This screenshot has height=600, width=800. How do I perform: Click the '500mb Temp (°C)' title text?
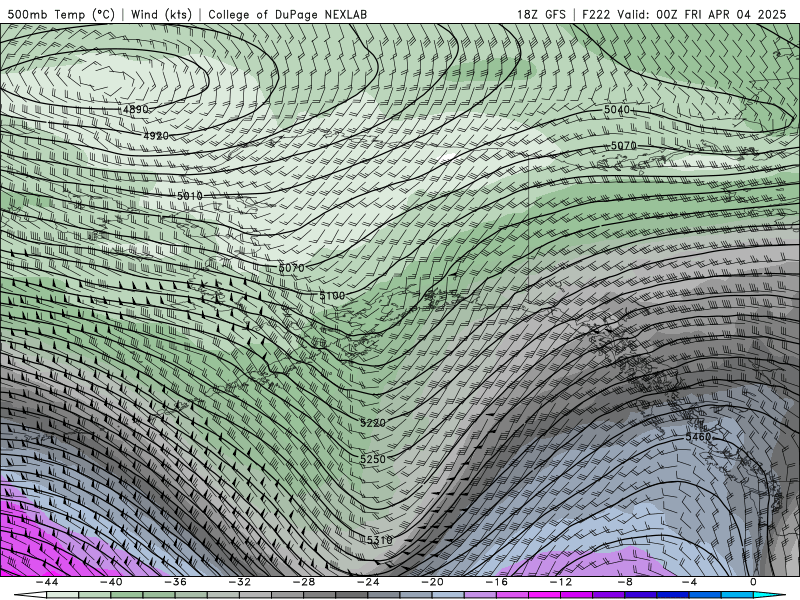61,14
